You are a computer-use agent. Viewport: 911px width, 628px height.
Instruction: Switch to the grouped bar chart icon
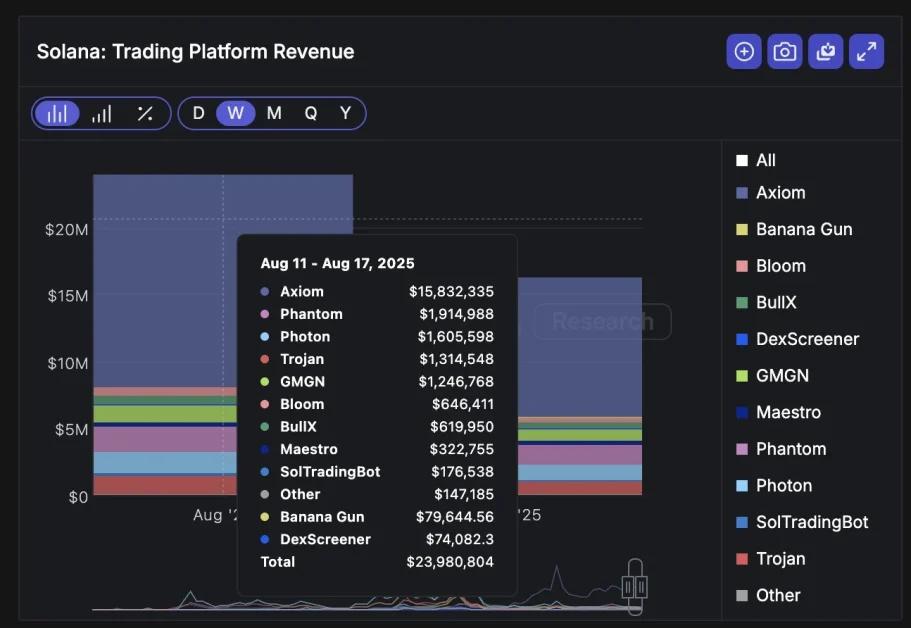(x=101, y=113)
